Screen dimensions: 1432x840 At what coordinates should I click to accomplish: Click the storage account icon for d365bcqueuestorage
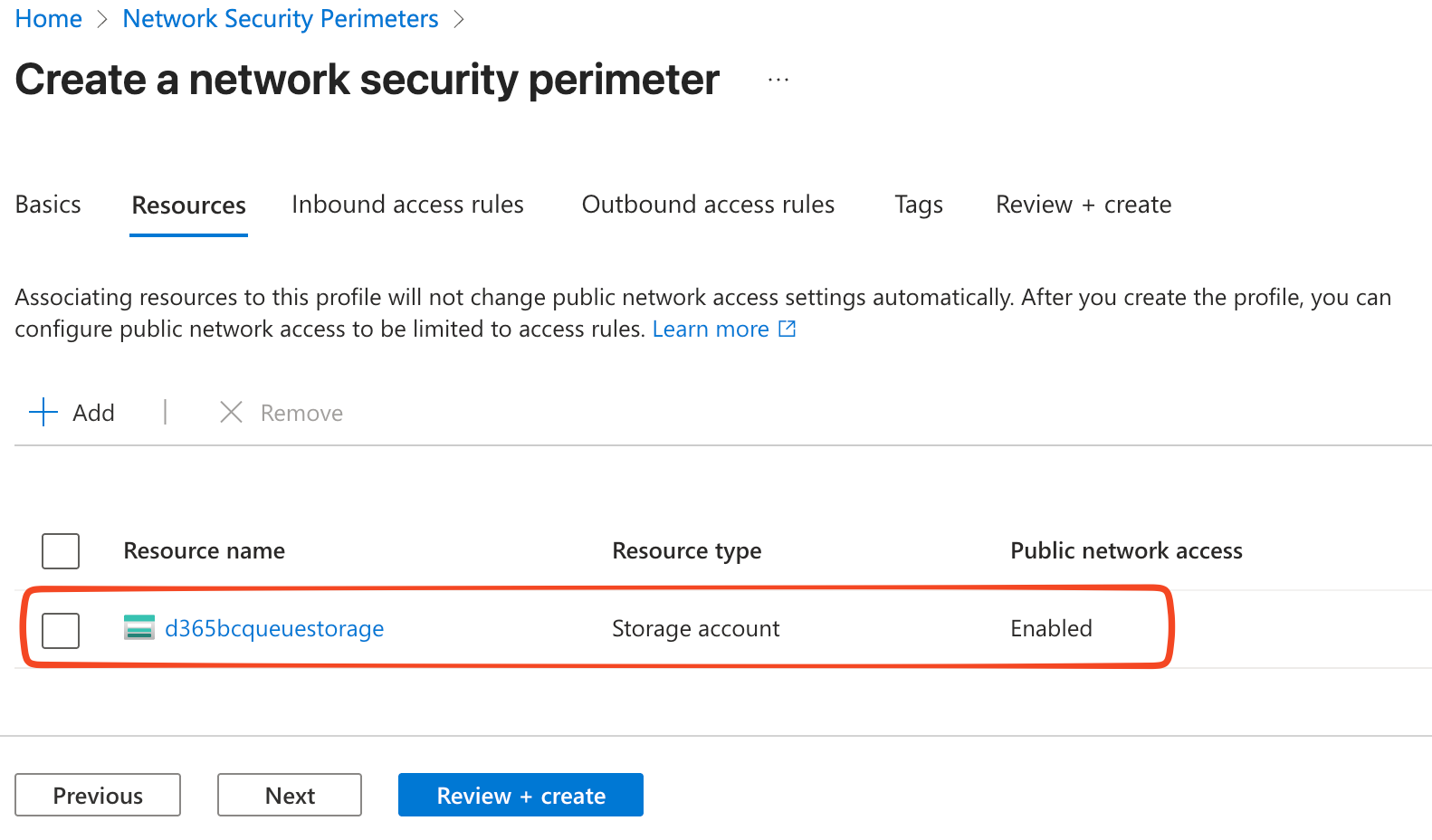(138, 627)
